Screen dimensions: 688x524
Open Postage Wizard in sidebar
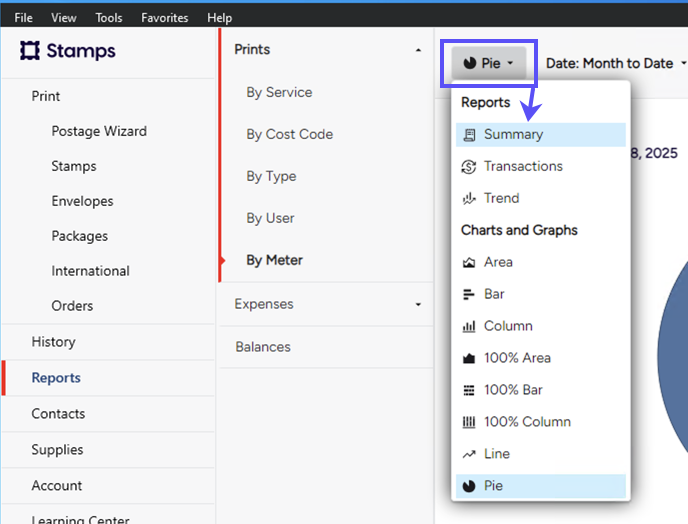(x=99, y=131)
